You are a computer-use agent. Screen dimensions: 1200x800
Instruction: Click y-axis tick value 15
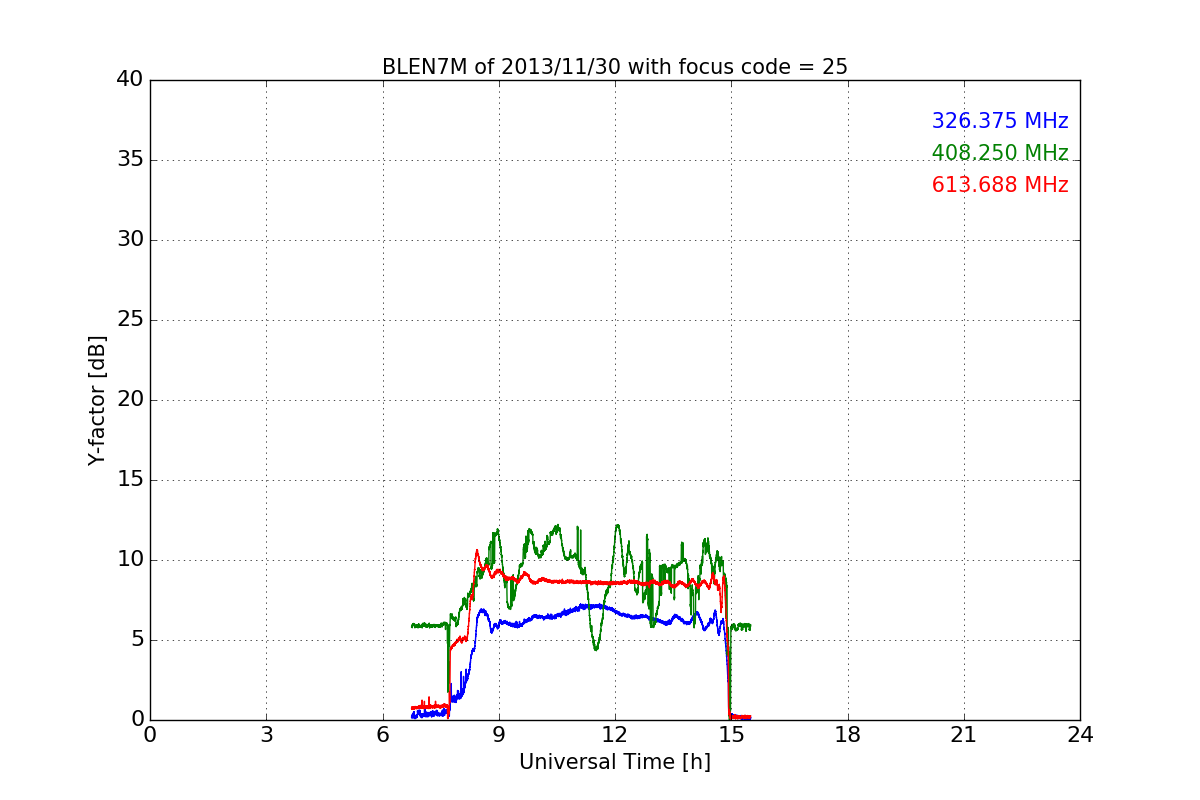(130, 480)
